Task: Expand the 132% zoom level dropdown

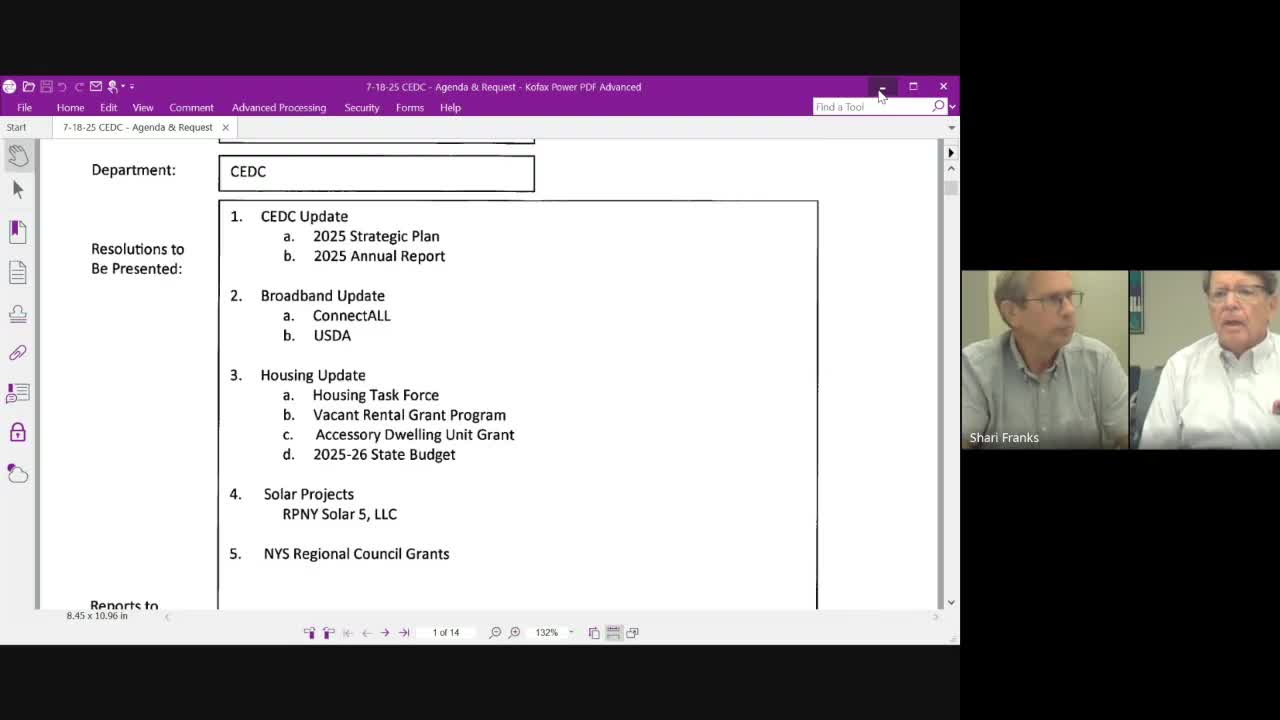Action: click(x=571, y=633)
